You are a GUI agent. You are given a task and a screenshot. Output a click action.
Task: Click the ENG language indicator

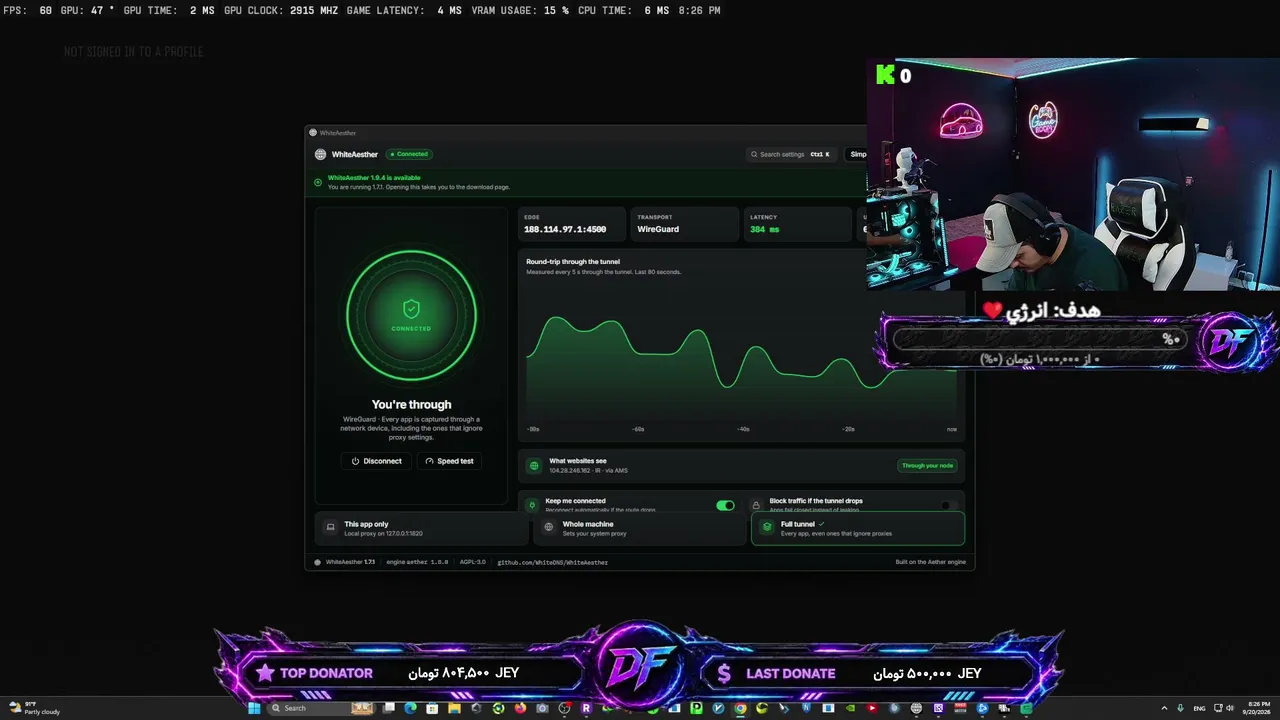(1199, 708)
